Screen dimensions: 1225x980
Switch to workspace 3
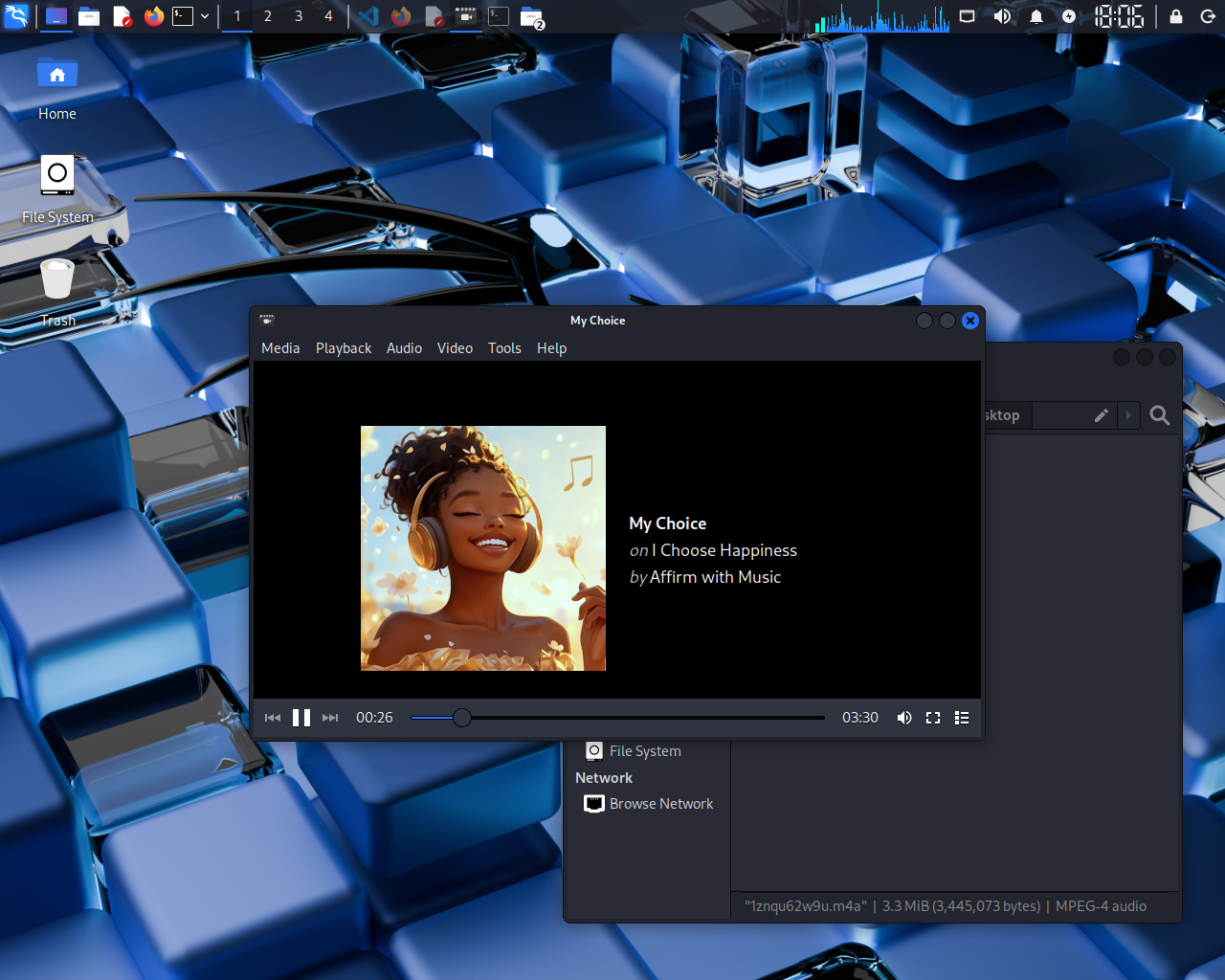[299, 16]
